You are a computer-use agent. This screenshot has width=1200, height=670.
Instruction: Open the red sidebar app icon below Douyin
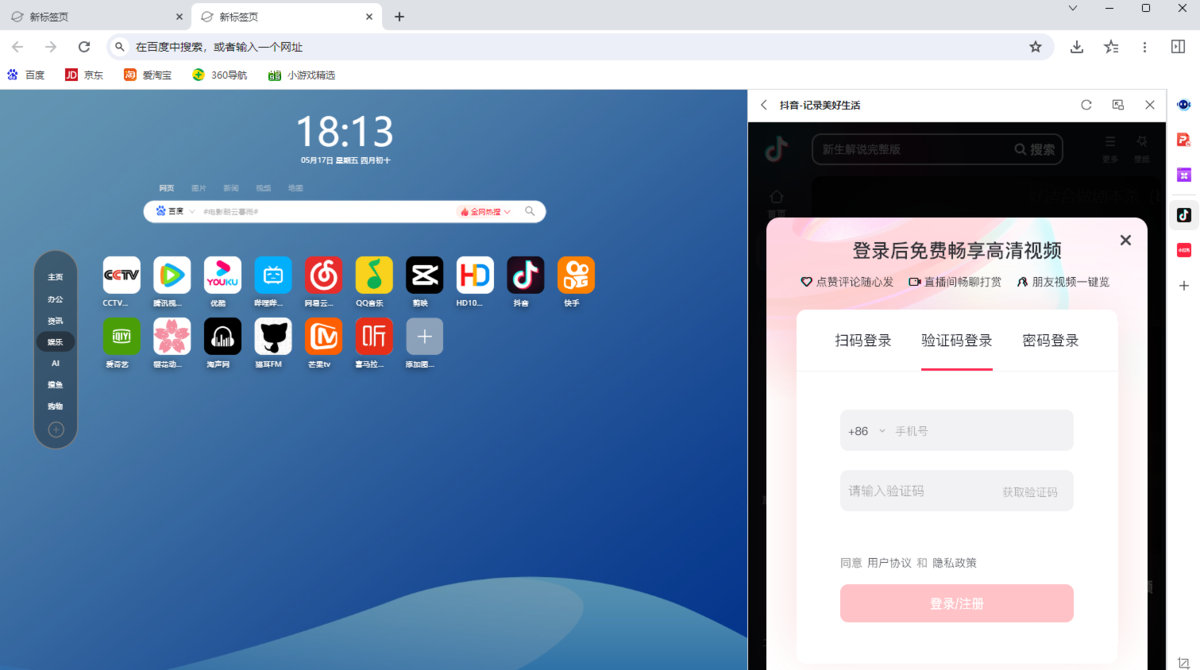coord(1184,250)
